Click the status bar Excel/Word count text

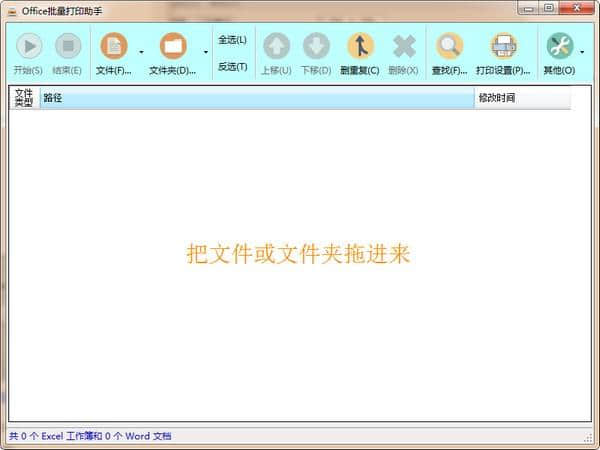click(x=90, y=436)
